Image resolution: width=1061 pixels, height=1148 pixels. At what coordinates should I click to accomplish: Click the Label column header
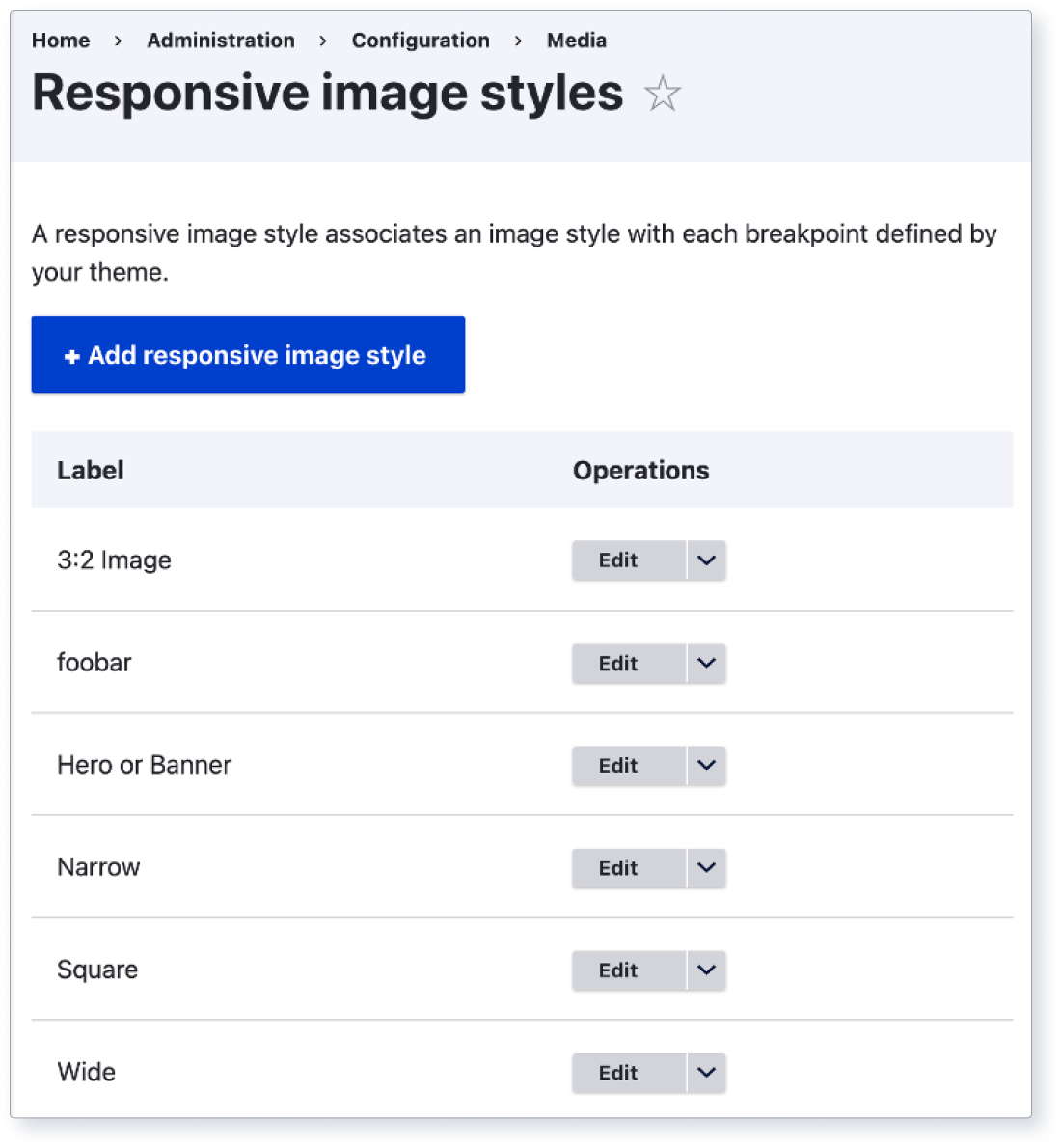(91, 470)
